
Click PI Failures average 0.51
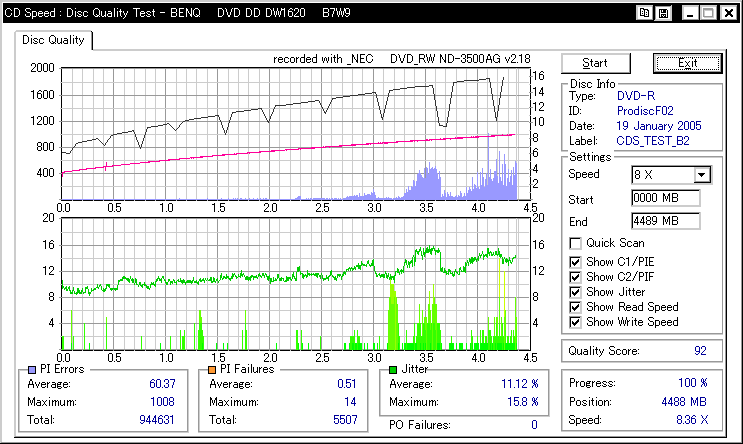tap(347, 384)
